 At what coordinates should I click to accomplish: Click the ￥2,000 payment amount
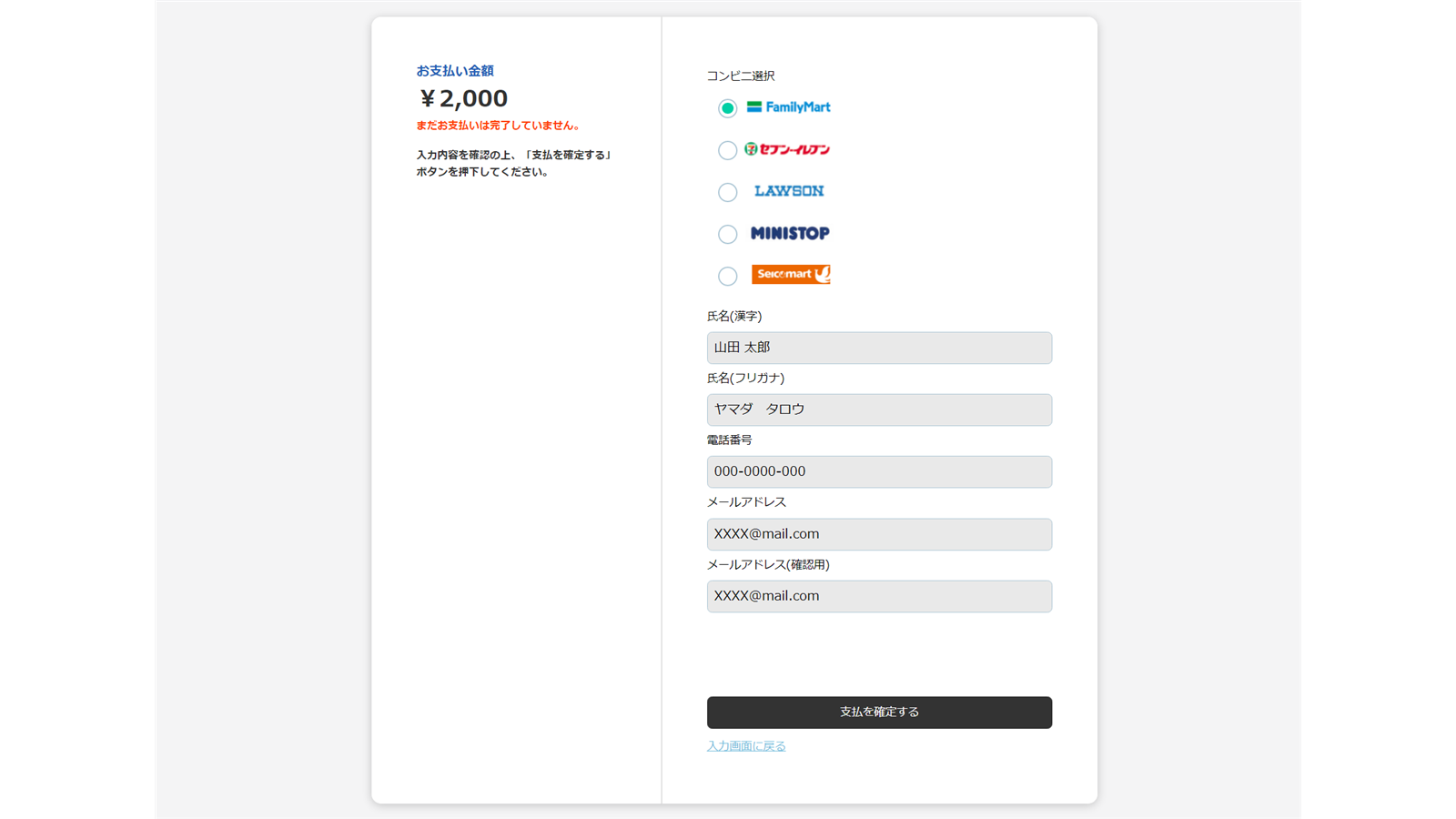(x=462, y=98)
